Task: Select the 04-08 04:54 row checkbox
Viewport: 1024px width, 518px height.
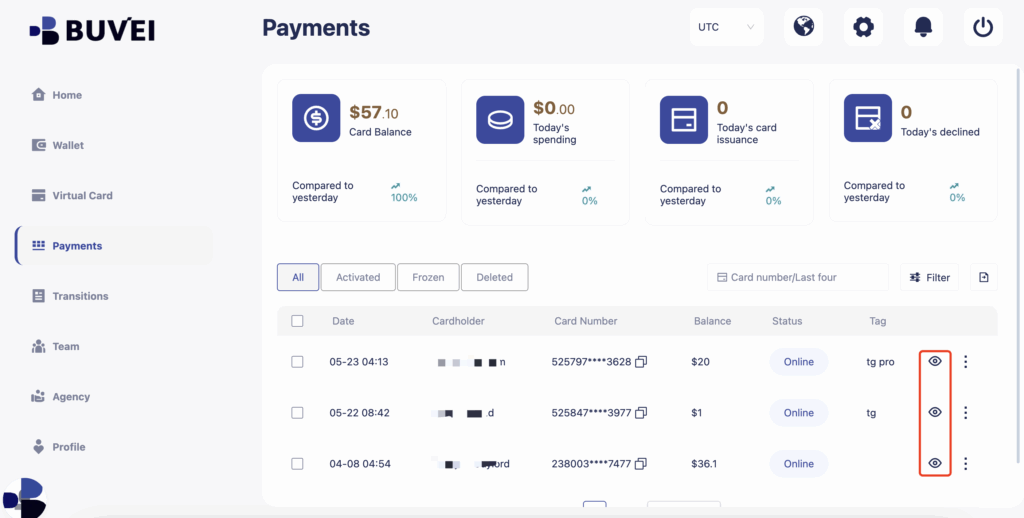Action: click(x=297, y=464)
